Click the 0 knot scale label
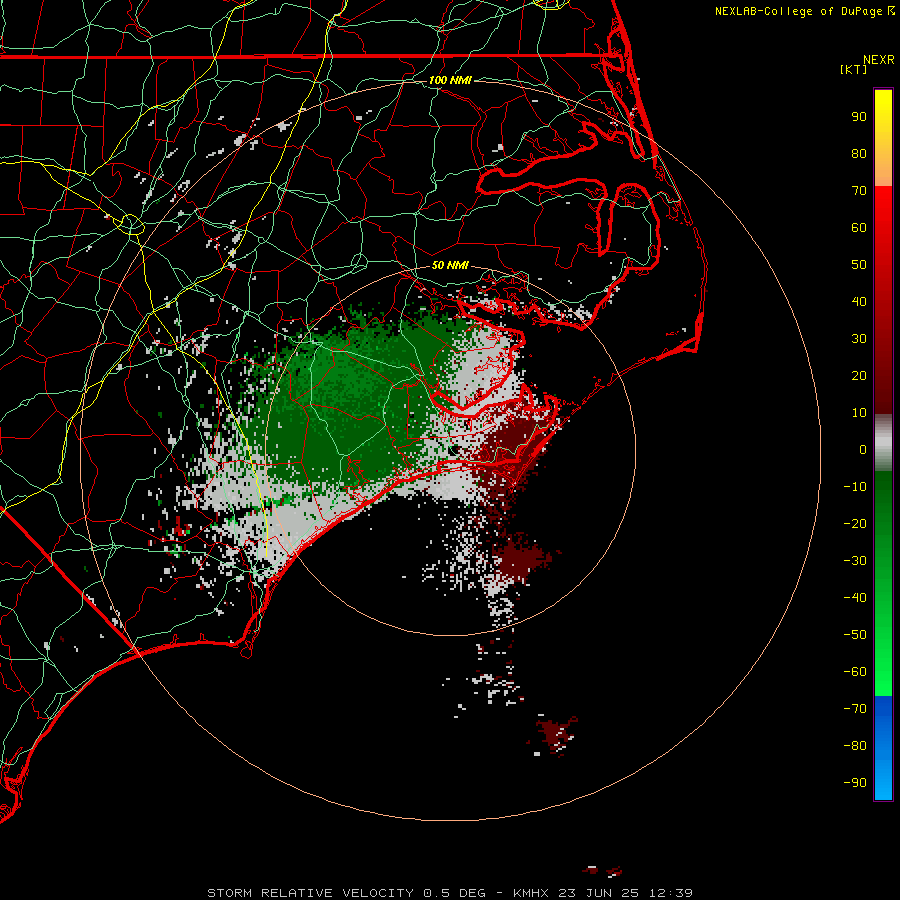 (x=863, y=450)
